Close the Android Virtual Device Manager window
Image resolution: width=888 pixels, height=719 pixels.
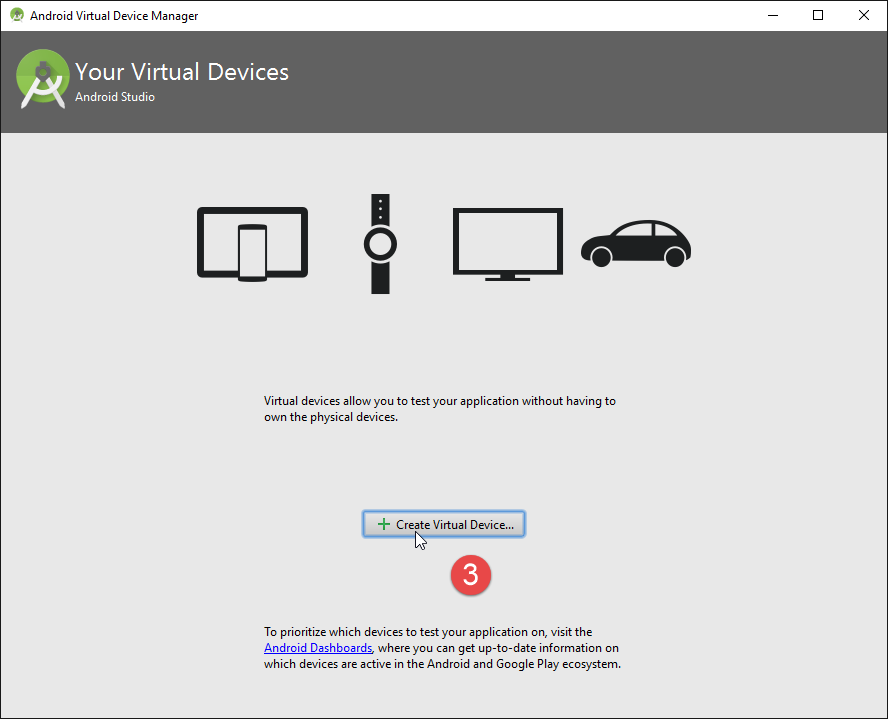coord(864,15)
